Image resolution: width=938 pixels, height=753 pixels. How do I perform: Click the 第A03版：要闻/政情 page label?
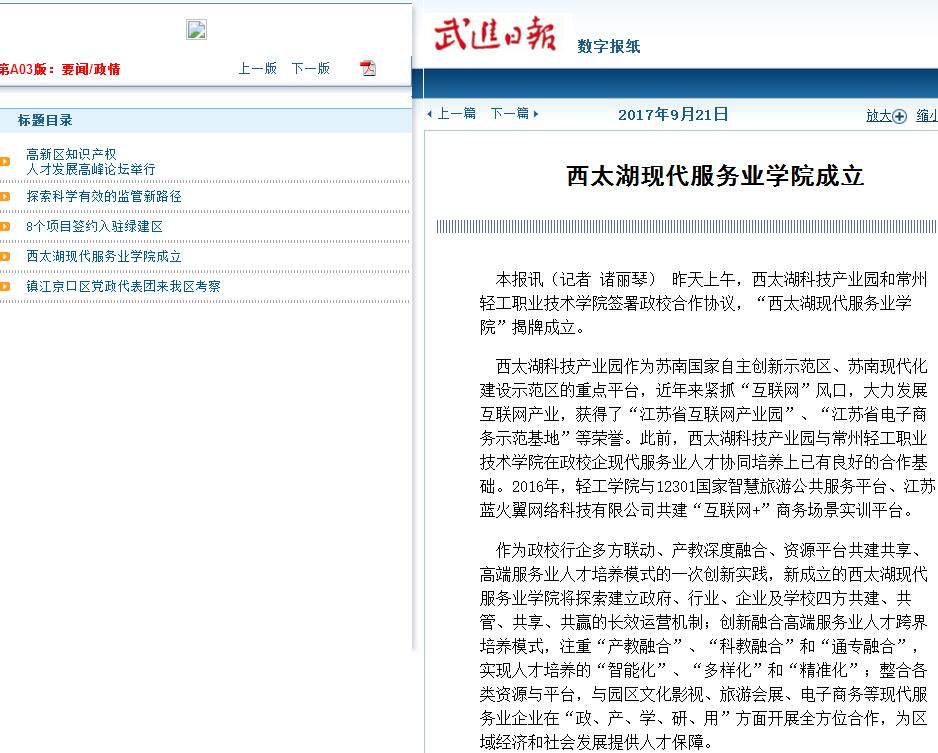(x=60, y=69)
